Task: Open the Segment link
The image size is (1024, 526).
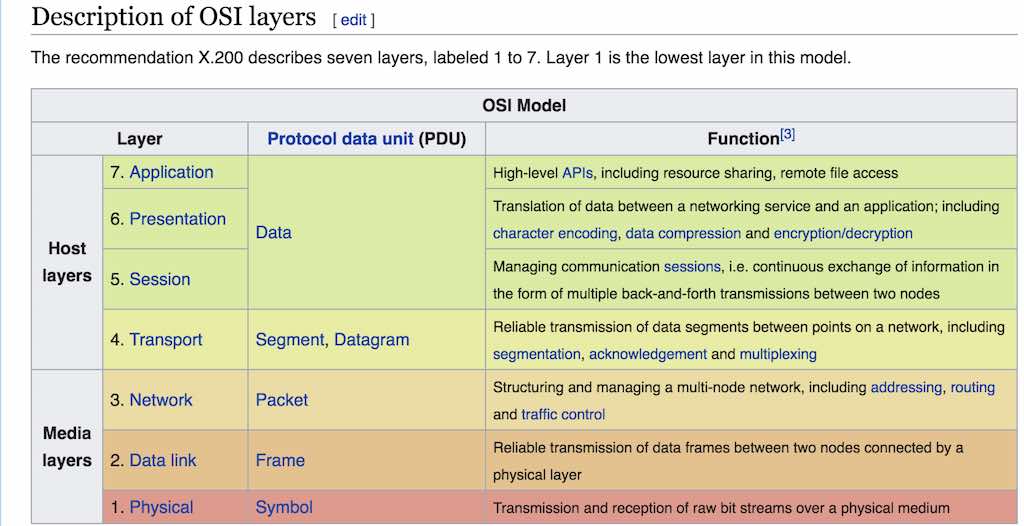Action: pyautogui.click(x=290, y=340)
